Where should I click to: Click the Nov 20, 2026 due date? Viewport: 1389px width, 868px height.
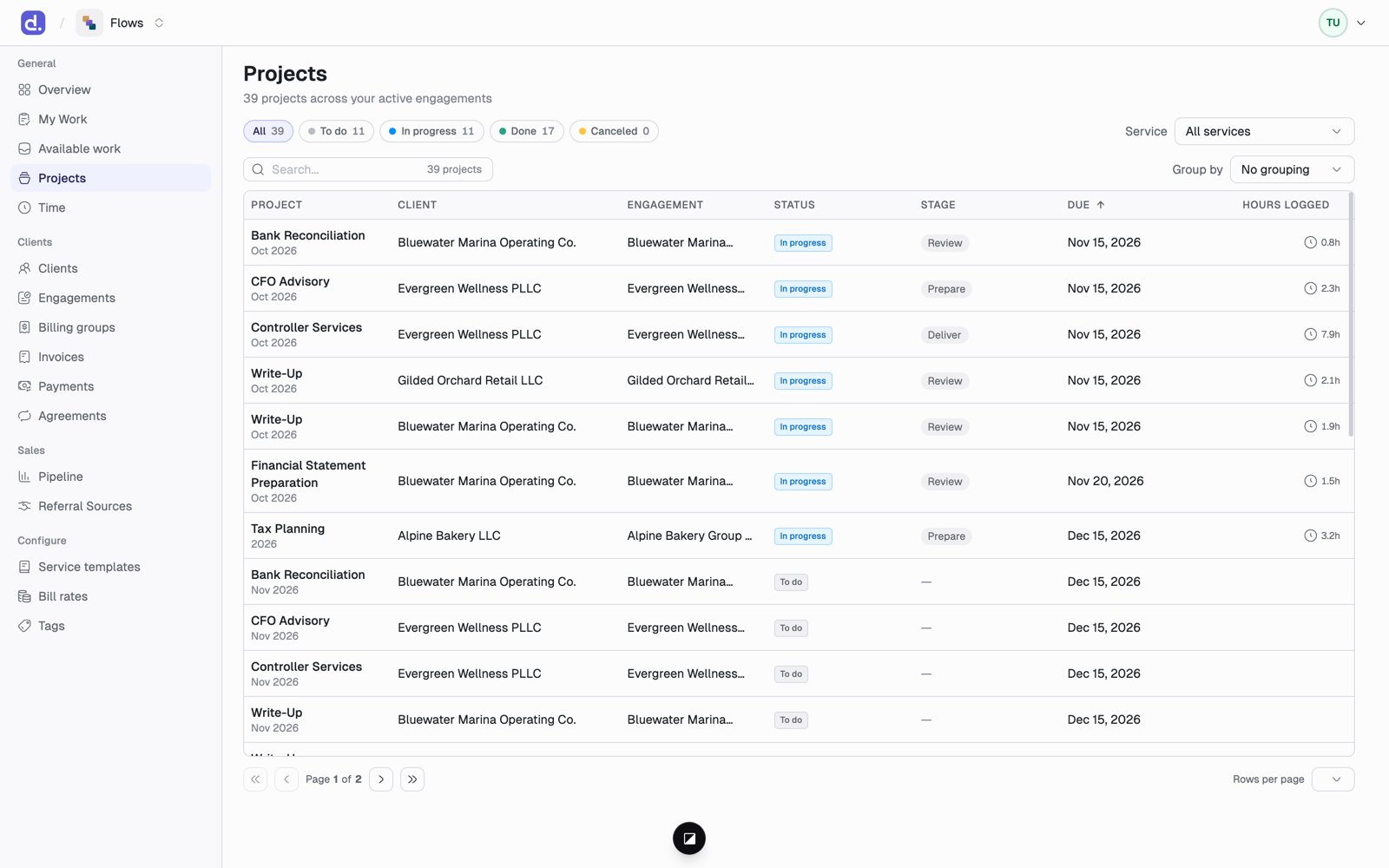[1105, 481]
